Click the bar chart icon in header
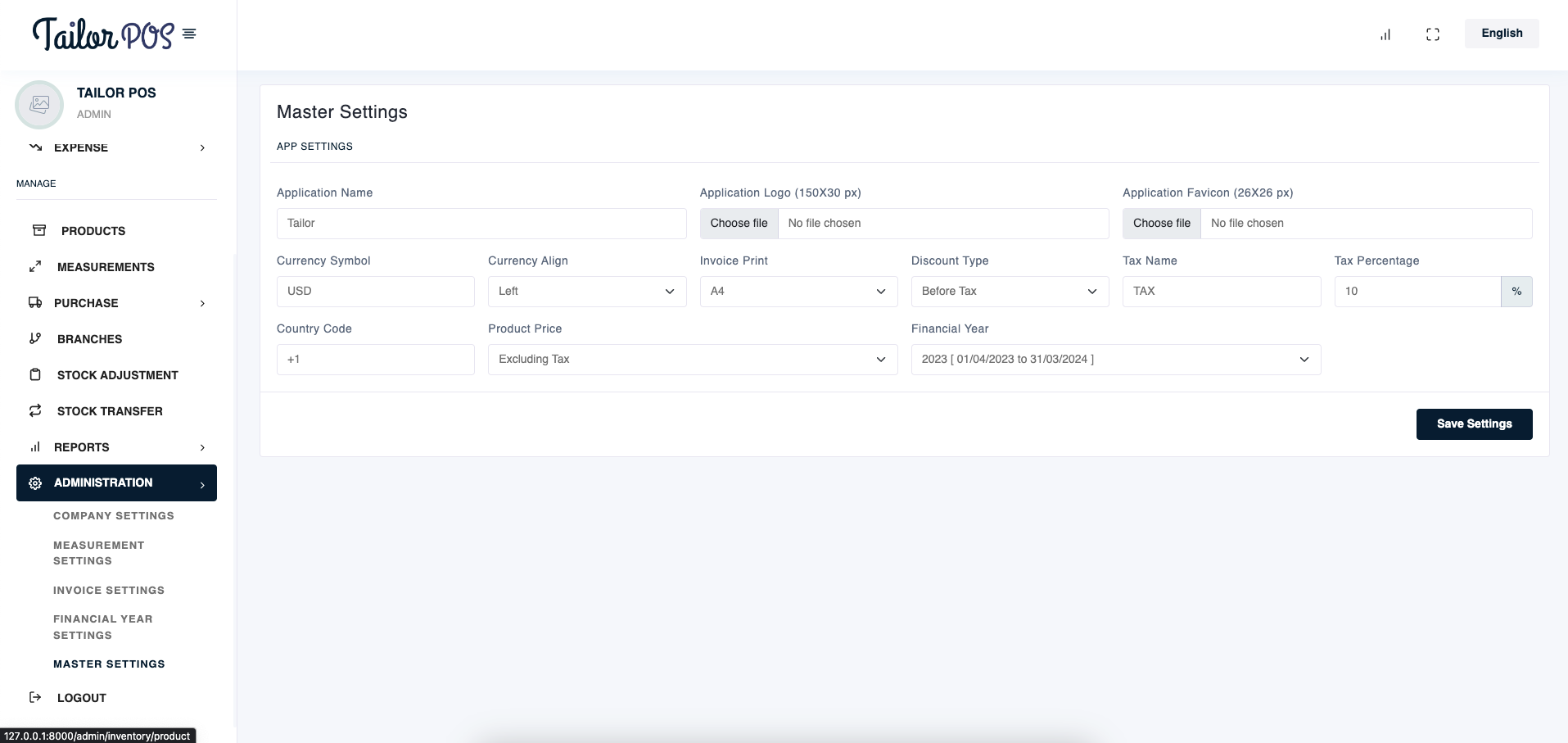This screenshot has height=743, width=1568. [1385, 34]
